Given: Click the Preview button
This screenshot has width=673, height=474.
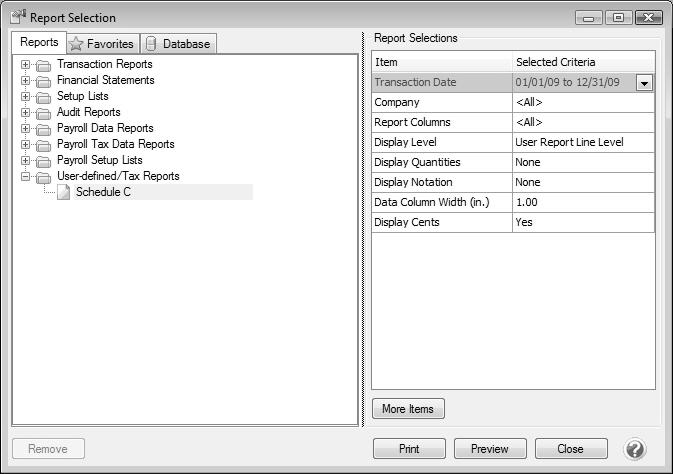Looking at the screenshot, I should [490, 449].
